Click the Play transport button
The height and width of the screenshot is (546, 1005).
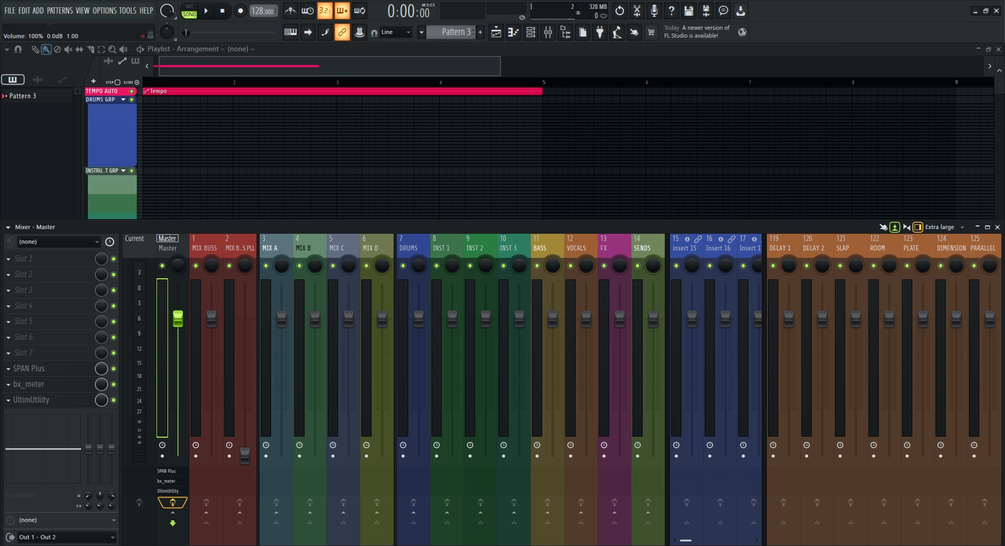(x=206, y=11)
